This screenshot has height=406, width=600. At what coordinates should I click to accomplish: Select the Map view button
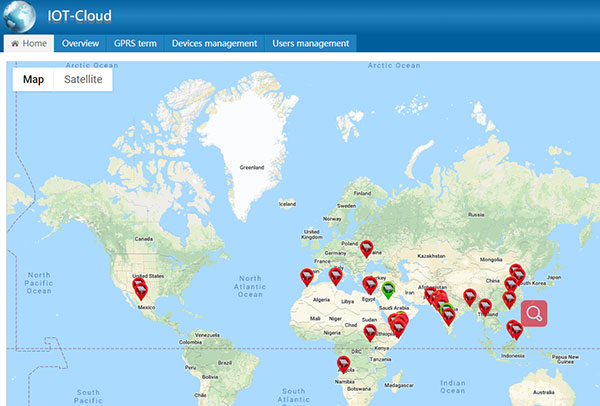tap(34, 80)
